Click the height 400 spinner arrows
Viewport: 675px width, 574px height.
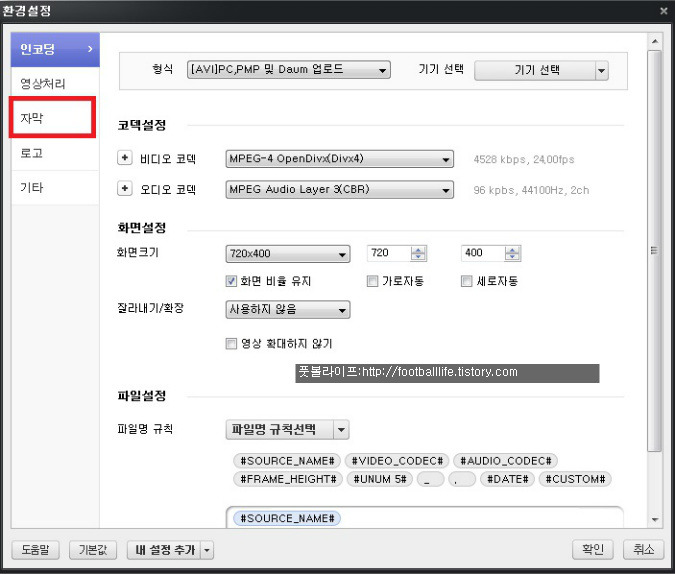pos(512,253)
